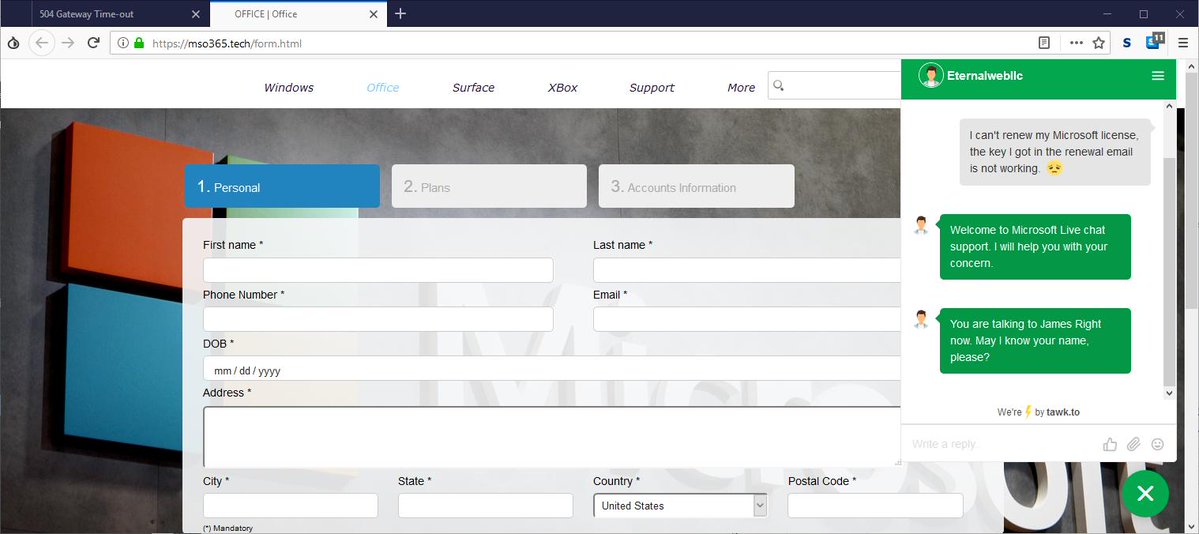Click the State input field
Image resolution: width=1199 pixels, height=534 pixels.
click(486, 506)
